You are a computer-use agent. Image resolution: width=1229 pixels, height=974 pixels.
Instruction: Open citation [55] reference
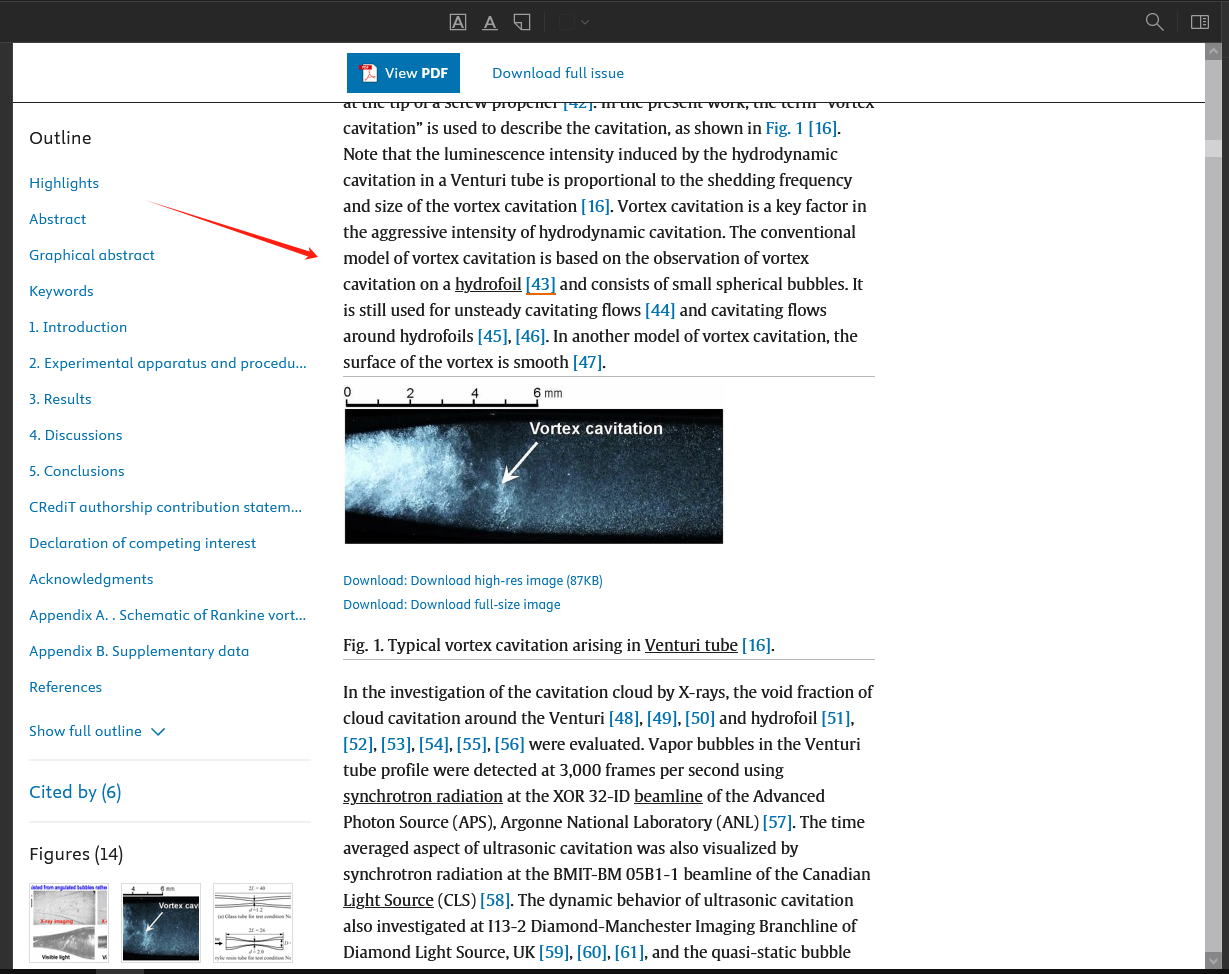[x=472, y=744]
